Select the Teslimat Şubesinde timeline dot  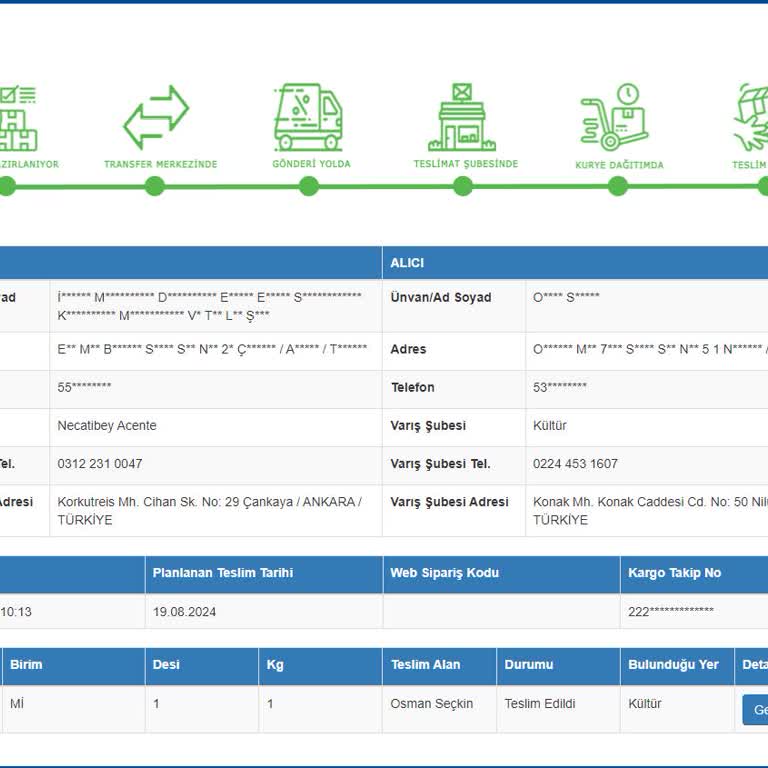pos(463,186)
